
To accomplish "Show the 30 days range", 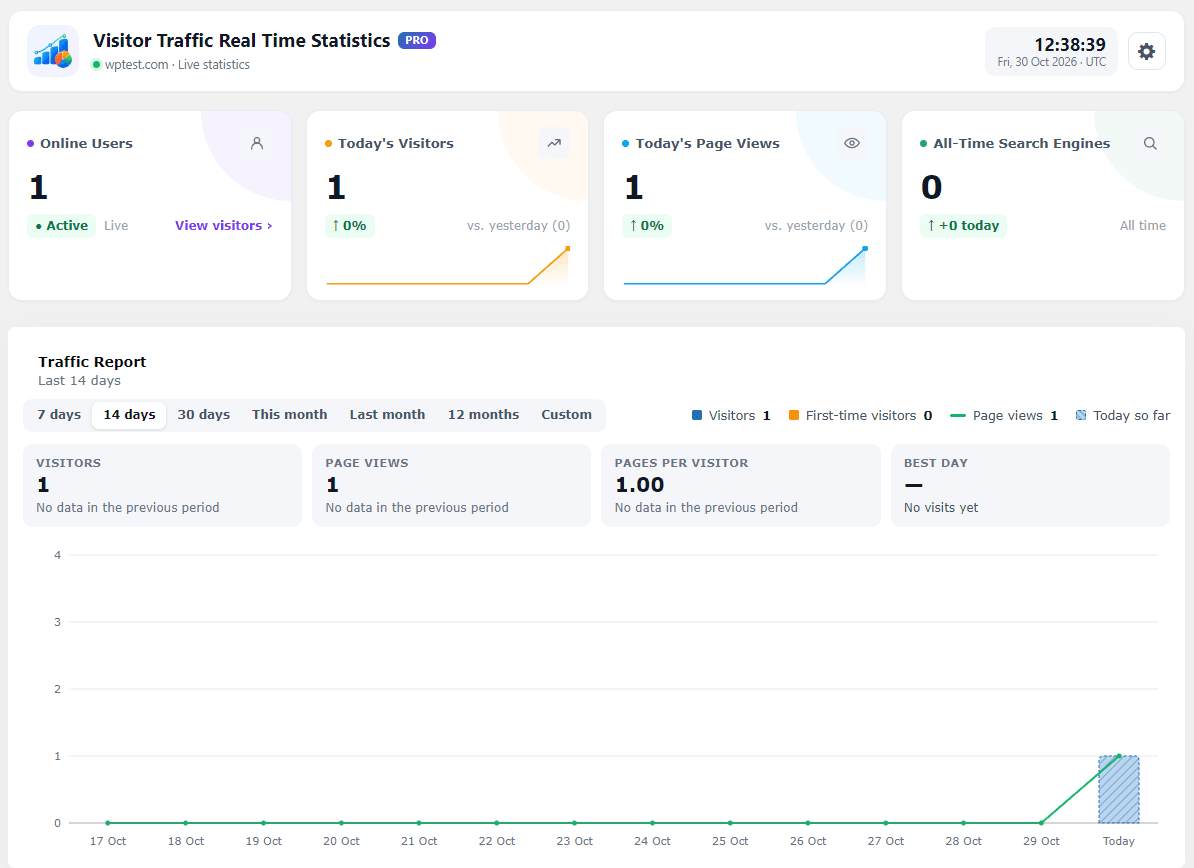I will [x=203, y=414].
